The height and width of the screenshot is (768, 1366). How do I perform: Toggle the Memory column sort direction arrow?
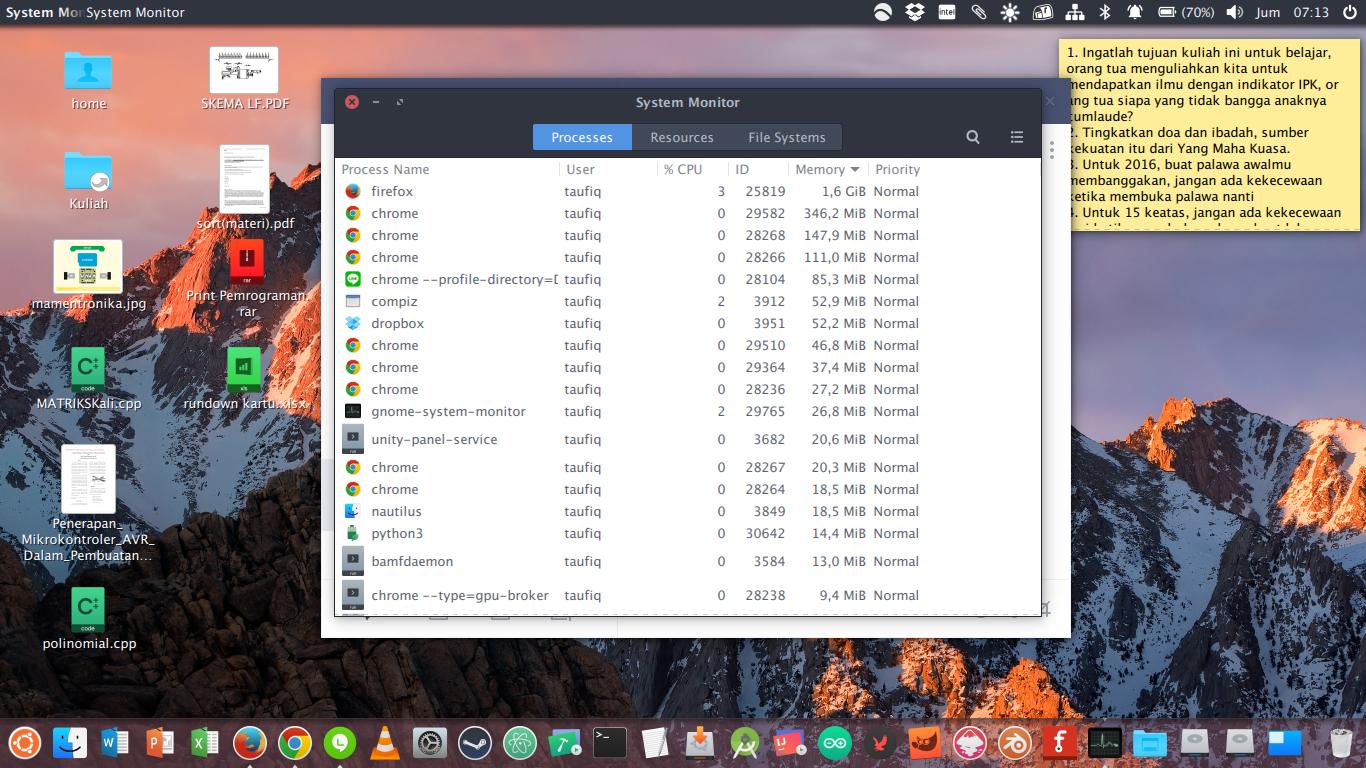pos(856,169)
